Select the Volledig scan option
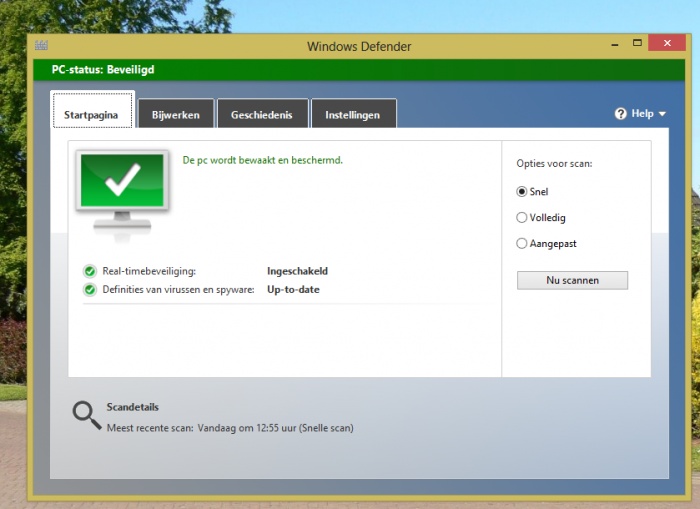 [522, 218]
